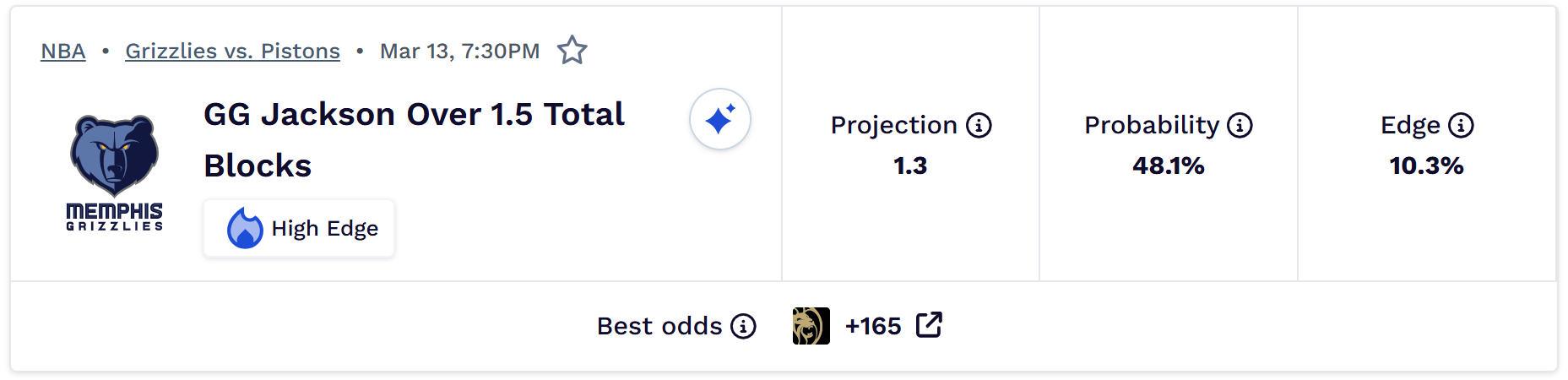
Task: Click the +165 odds value
Action: (x=873, y=326)
